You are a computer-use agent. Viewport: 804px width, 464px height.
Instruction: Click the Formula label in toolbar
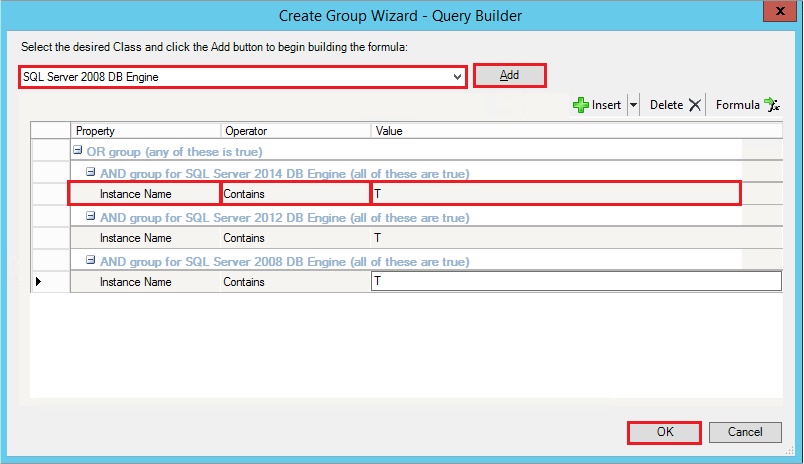737,105
